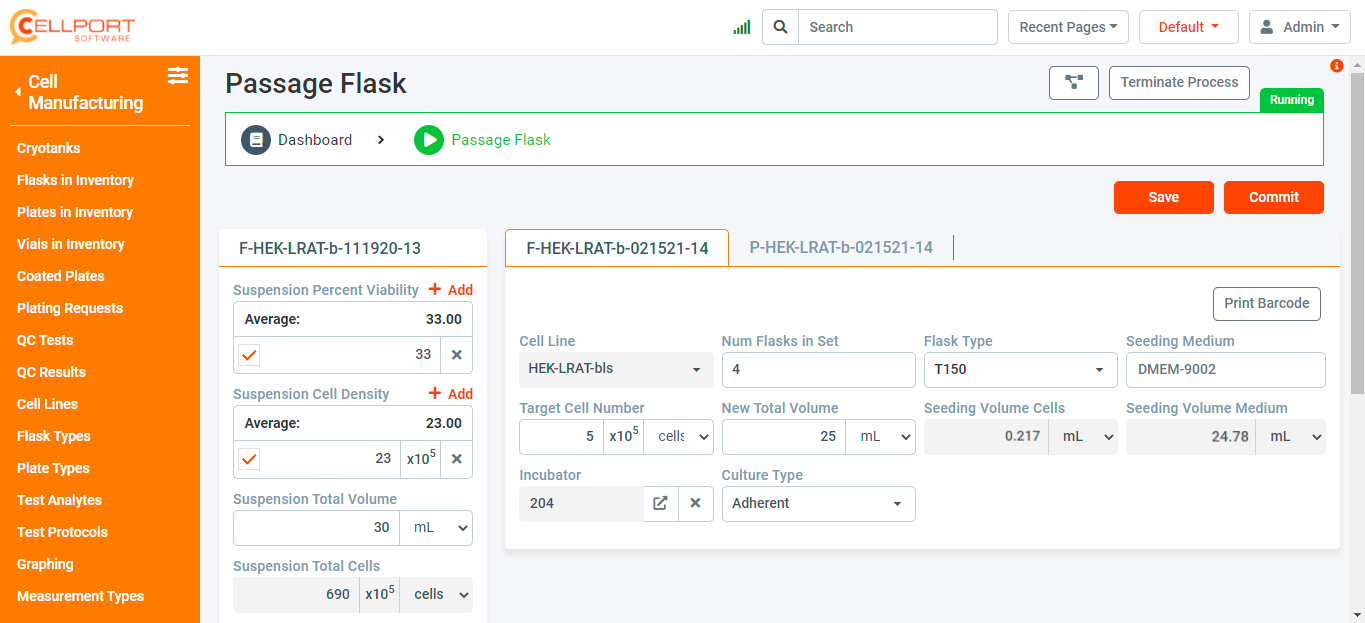
Task: Click the Commit button
Action: (1273, 197)
